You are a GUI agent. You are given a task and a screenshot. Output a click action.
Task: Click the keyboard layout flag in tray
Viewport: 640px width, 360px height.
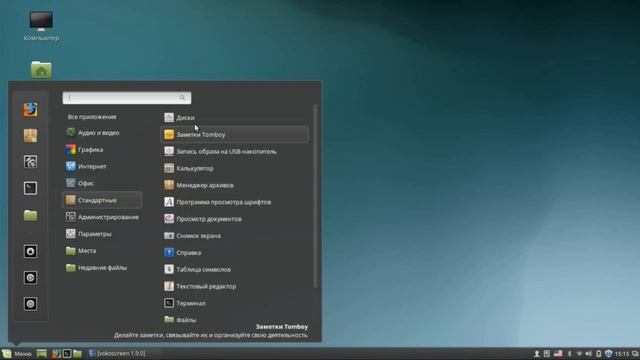click(558, 353)
